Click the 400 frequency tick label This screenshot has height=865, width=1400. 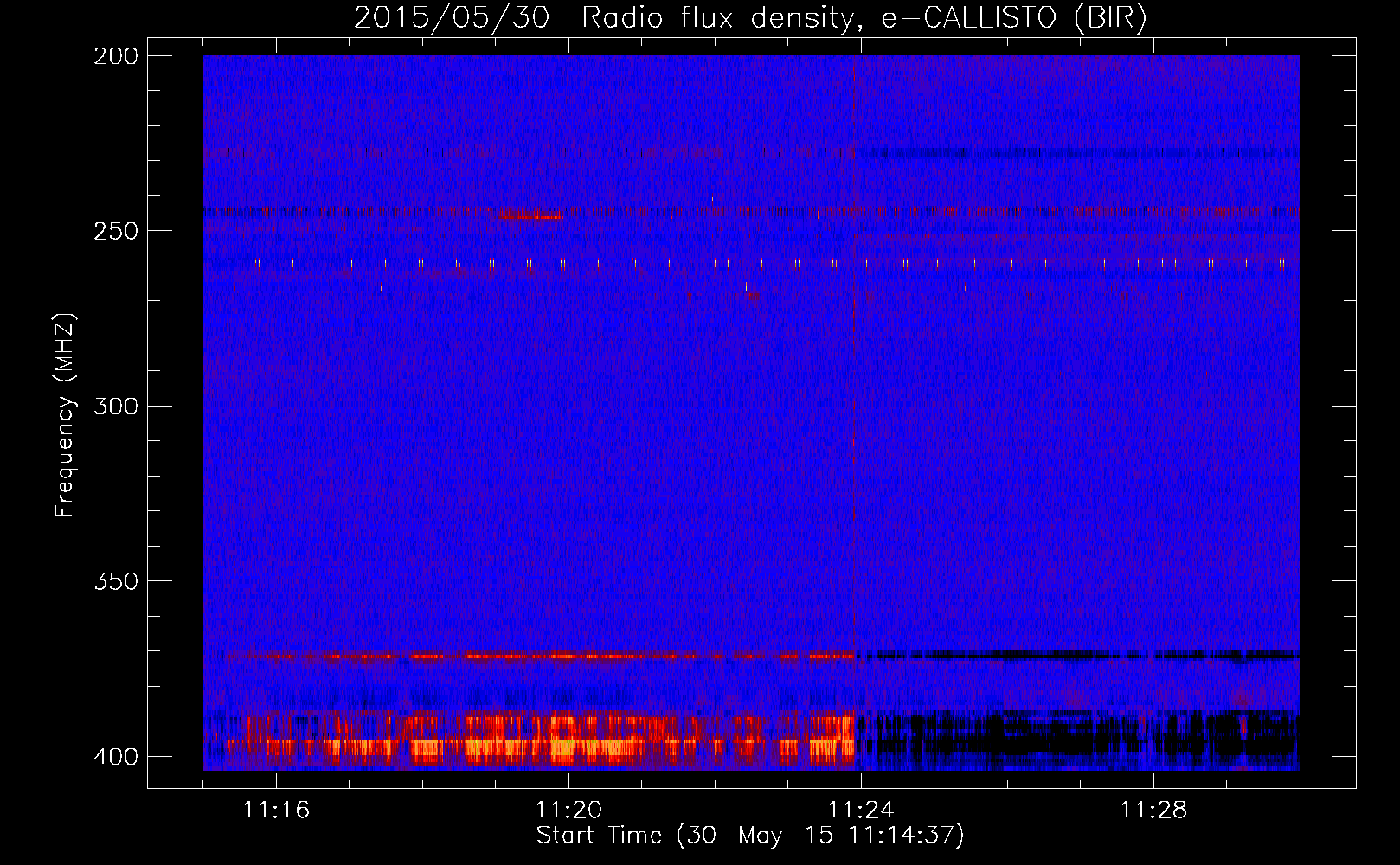[115, 757]
